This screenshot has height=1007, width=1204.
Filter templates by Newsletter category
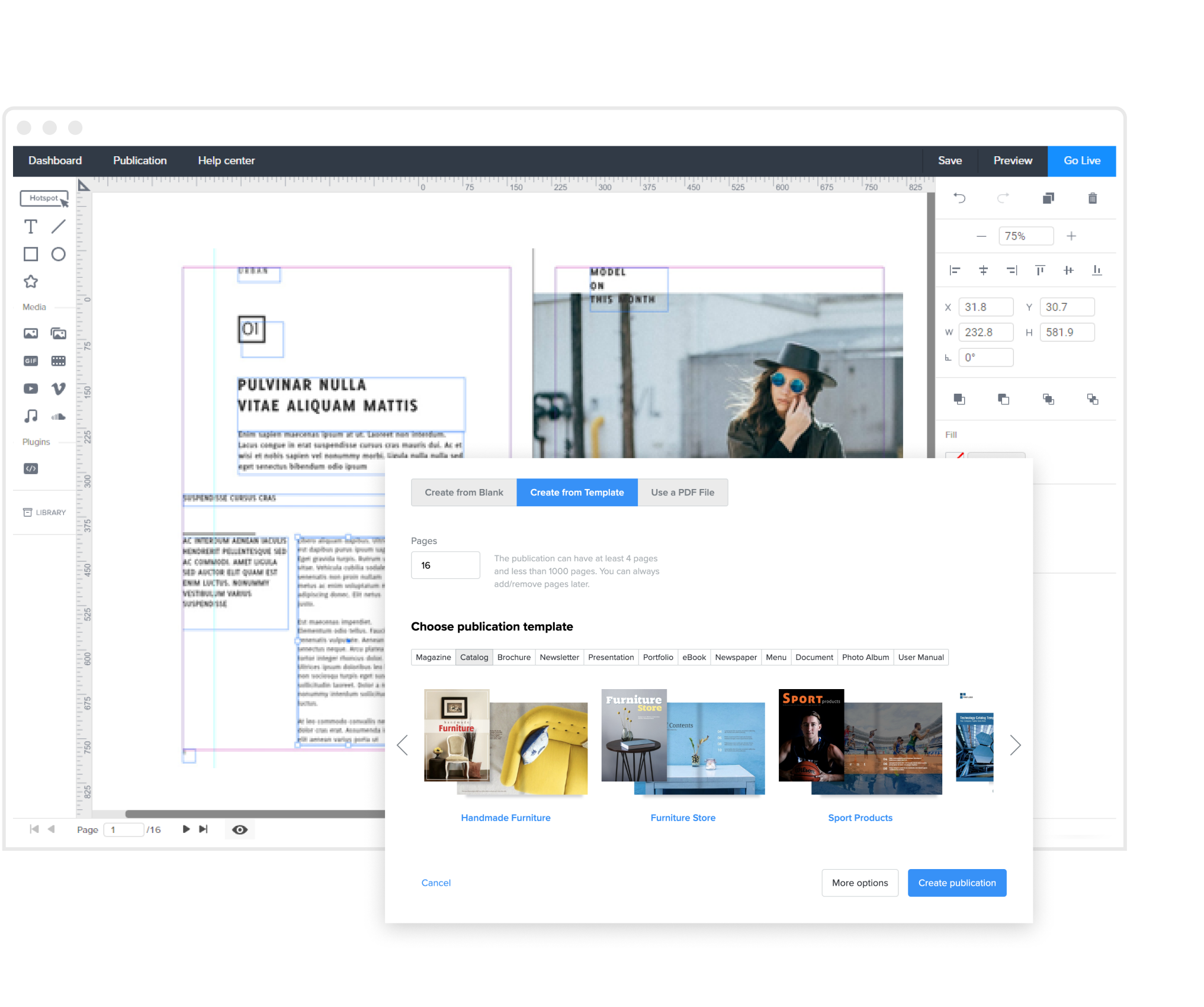[x=559, y=657]
